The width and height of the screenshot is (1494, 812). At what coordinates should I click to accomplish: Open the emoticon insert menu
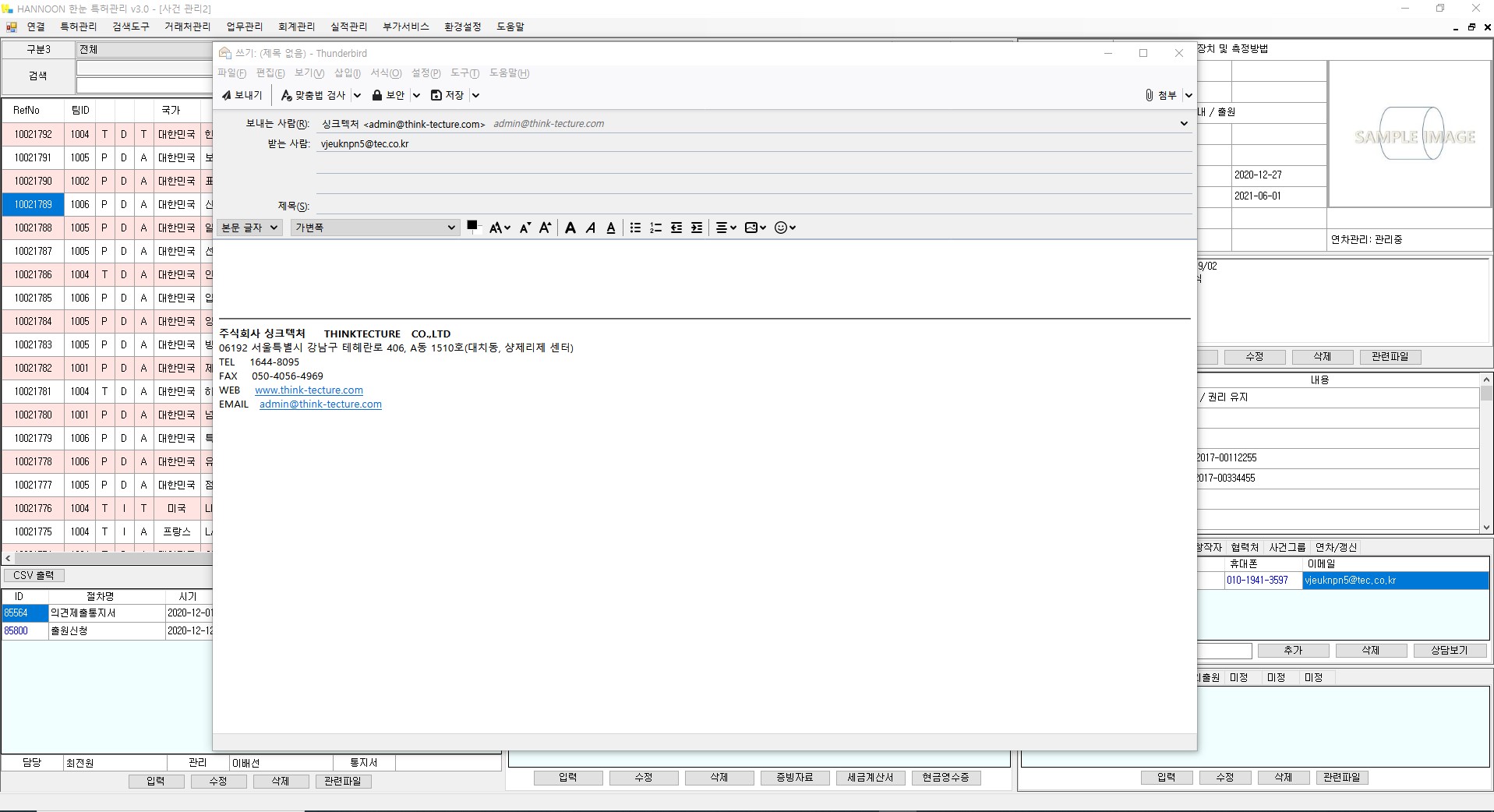785,228
